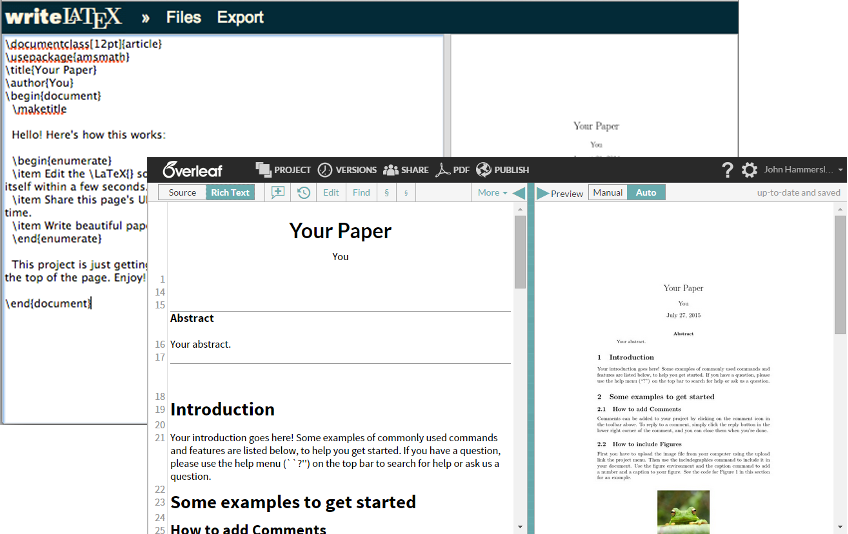Open the Export menu in writeLaTeX
Screen dimensions: 848x534
point(240,17)
